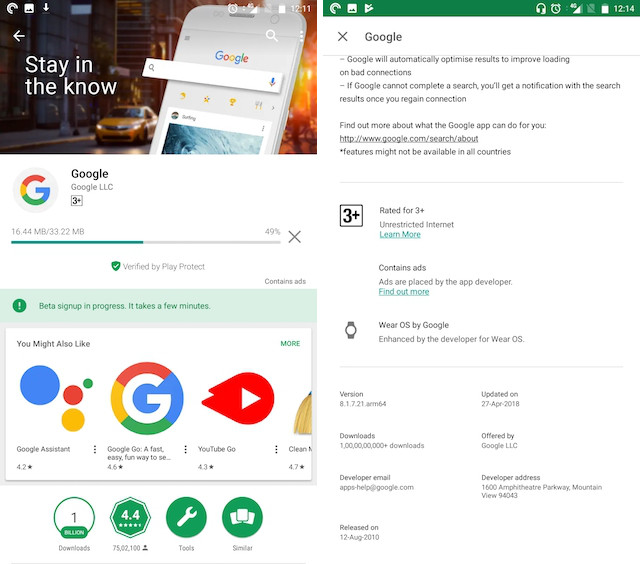The width and height of the screenshot is (640, 564).
Task: Open search magnifier icon in app header
Action: point(271,36)
